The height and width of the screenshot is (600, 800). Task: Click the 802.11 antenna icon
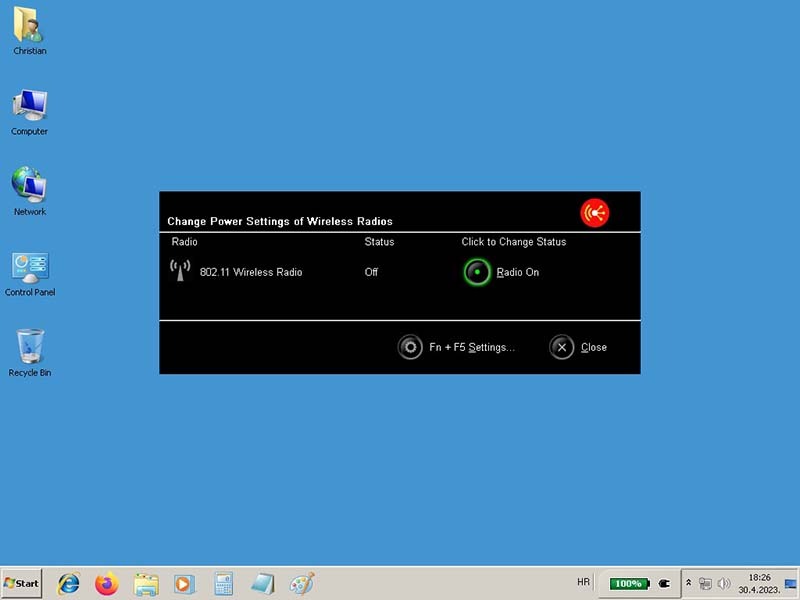(x=180, y=271)
